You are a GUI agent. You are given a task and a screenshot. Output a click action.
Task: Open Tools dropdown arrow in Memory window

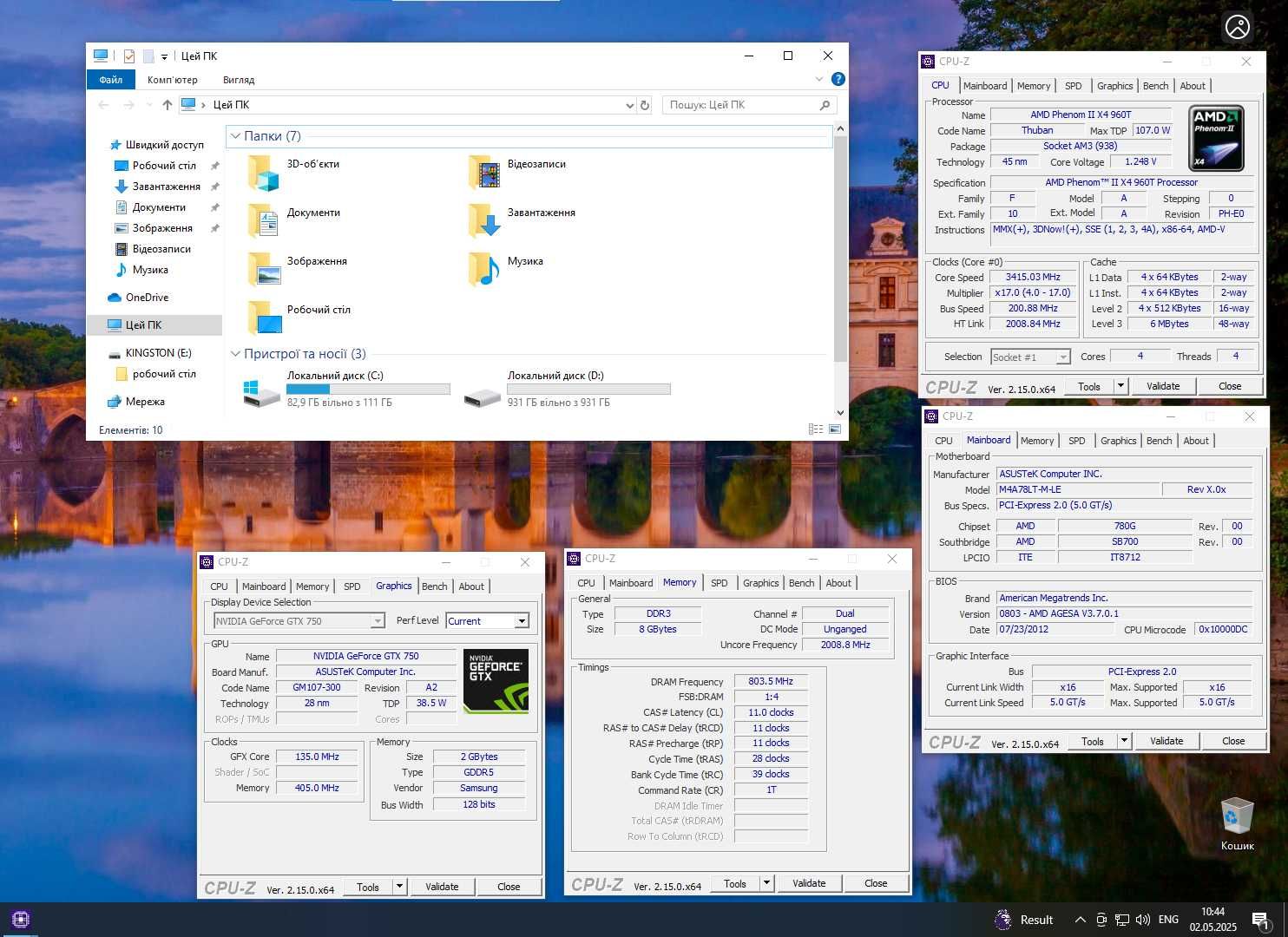[766, 883]
